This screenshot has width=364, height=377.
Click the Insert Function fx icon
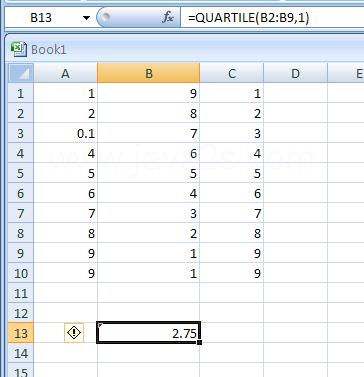(168, 17)
